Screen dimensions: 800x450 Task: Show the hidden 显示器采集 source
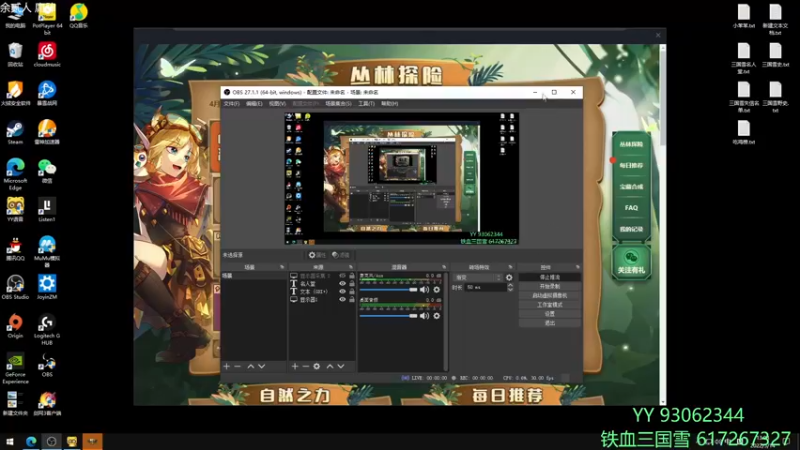click(342, 276)
